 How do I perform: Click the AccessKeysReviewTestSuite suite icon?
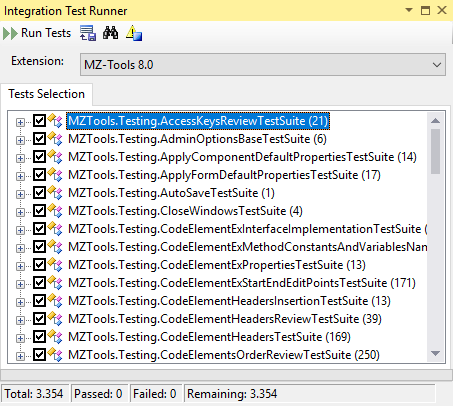click(x=55, y=121)
